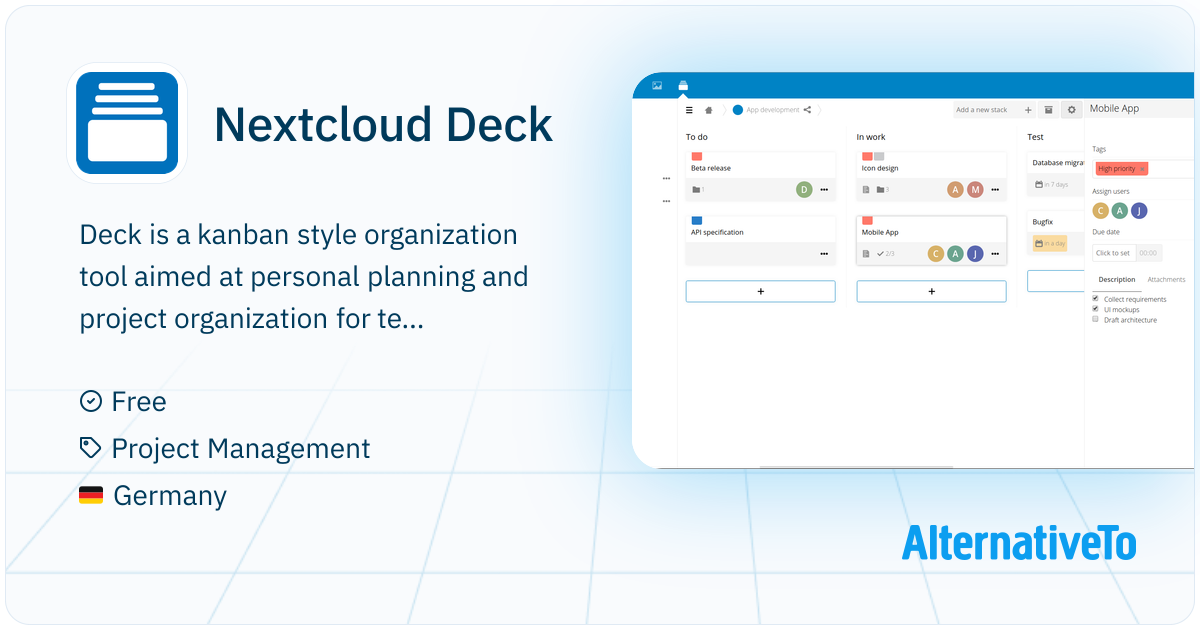Image resolution: width=1200 pixels, height=630 pixels.
Task: Uncheck UI mockups checkbox
Action: click(1096, 309)
